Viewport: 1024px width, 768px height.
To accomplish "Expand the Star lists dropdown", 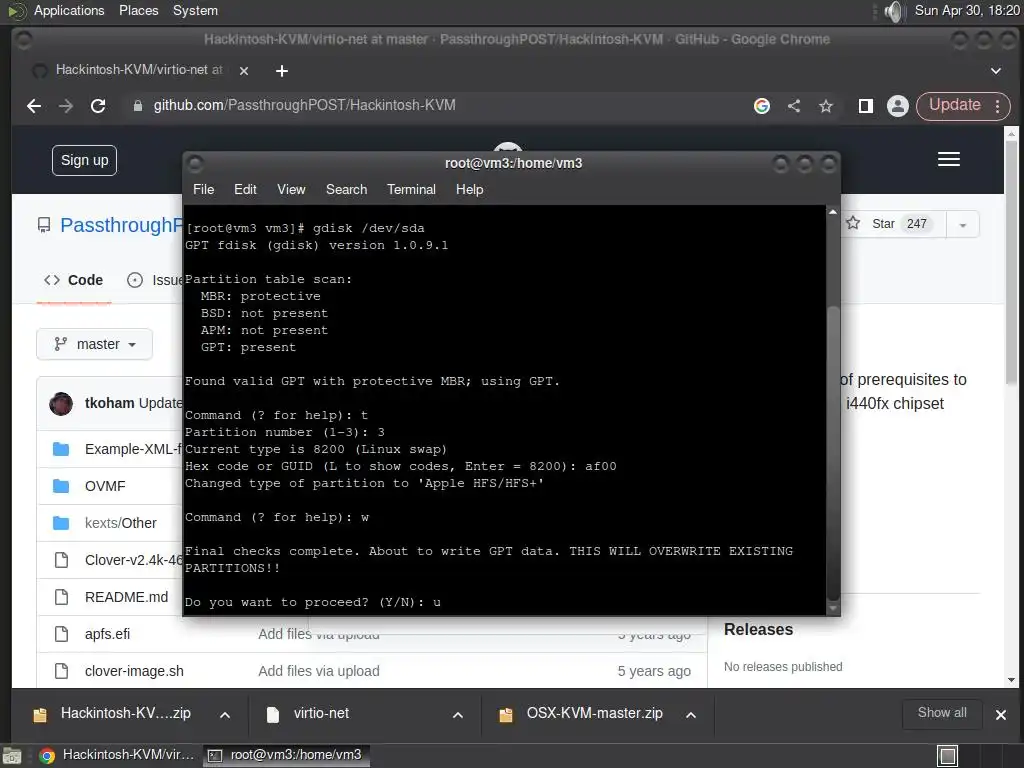I will 962,225.
